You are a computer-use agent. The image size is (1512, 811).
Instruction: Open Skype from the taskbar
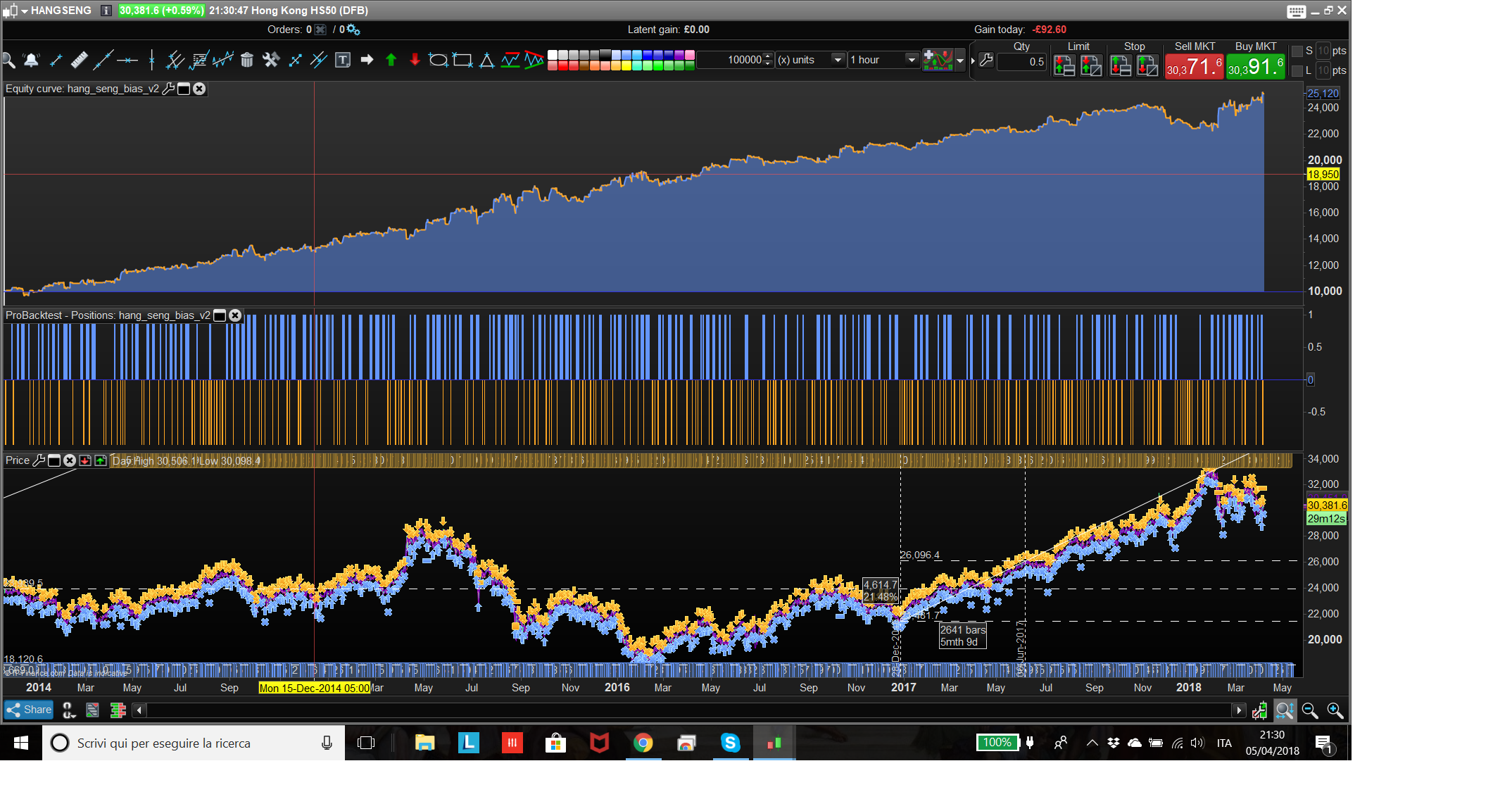click(x=730, y=743)
